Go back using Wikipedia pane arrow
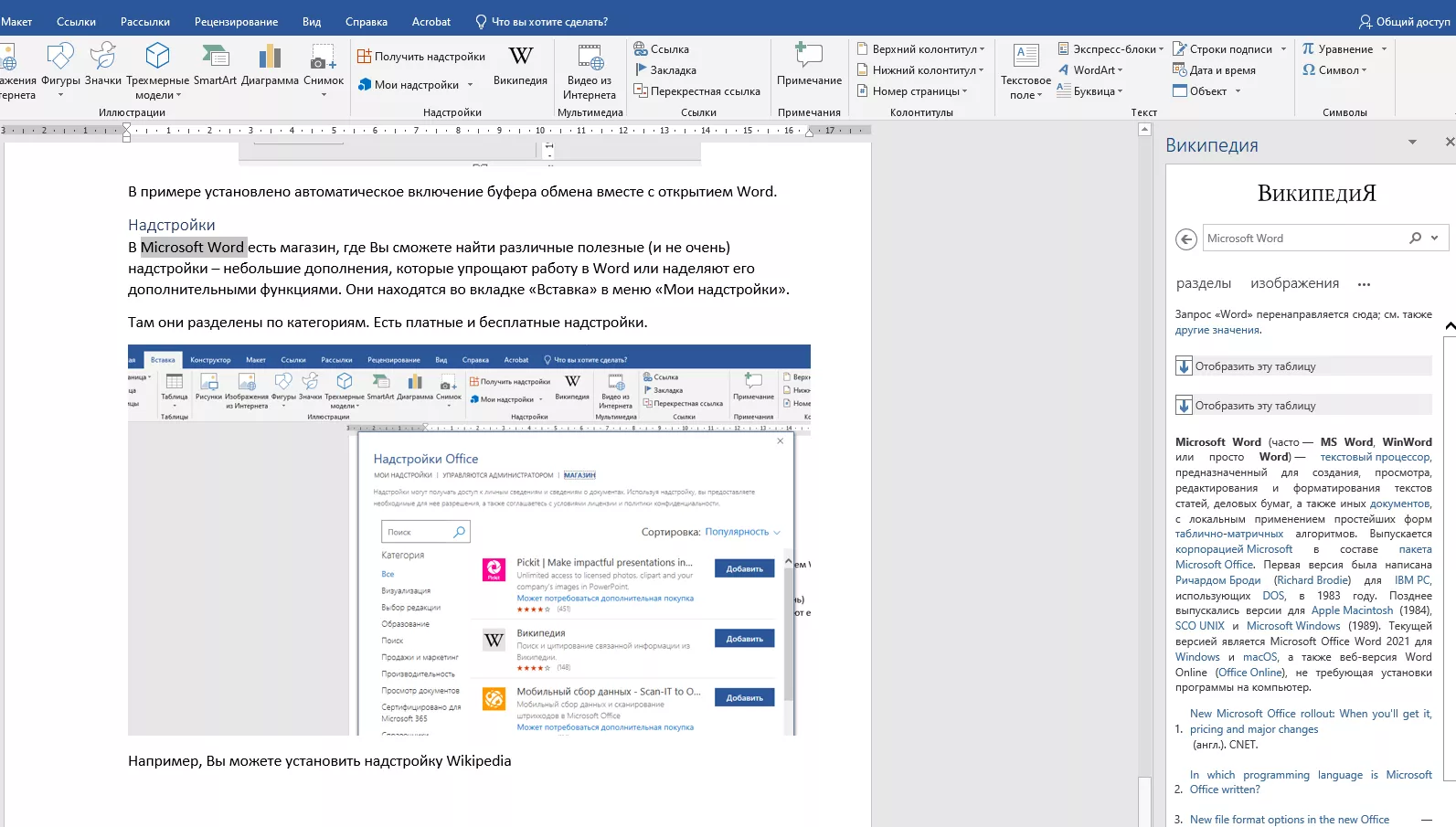Image resolution: width=1456 pixels, height=827 pixels. click(1186, 239)
